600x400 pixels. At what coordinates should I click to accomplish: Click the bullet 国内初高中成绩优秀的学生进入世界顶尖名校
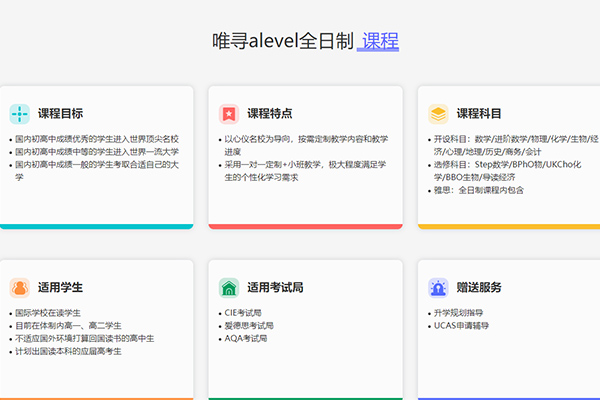coord(97,139)
